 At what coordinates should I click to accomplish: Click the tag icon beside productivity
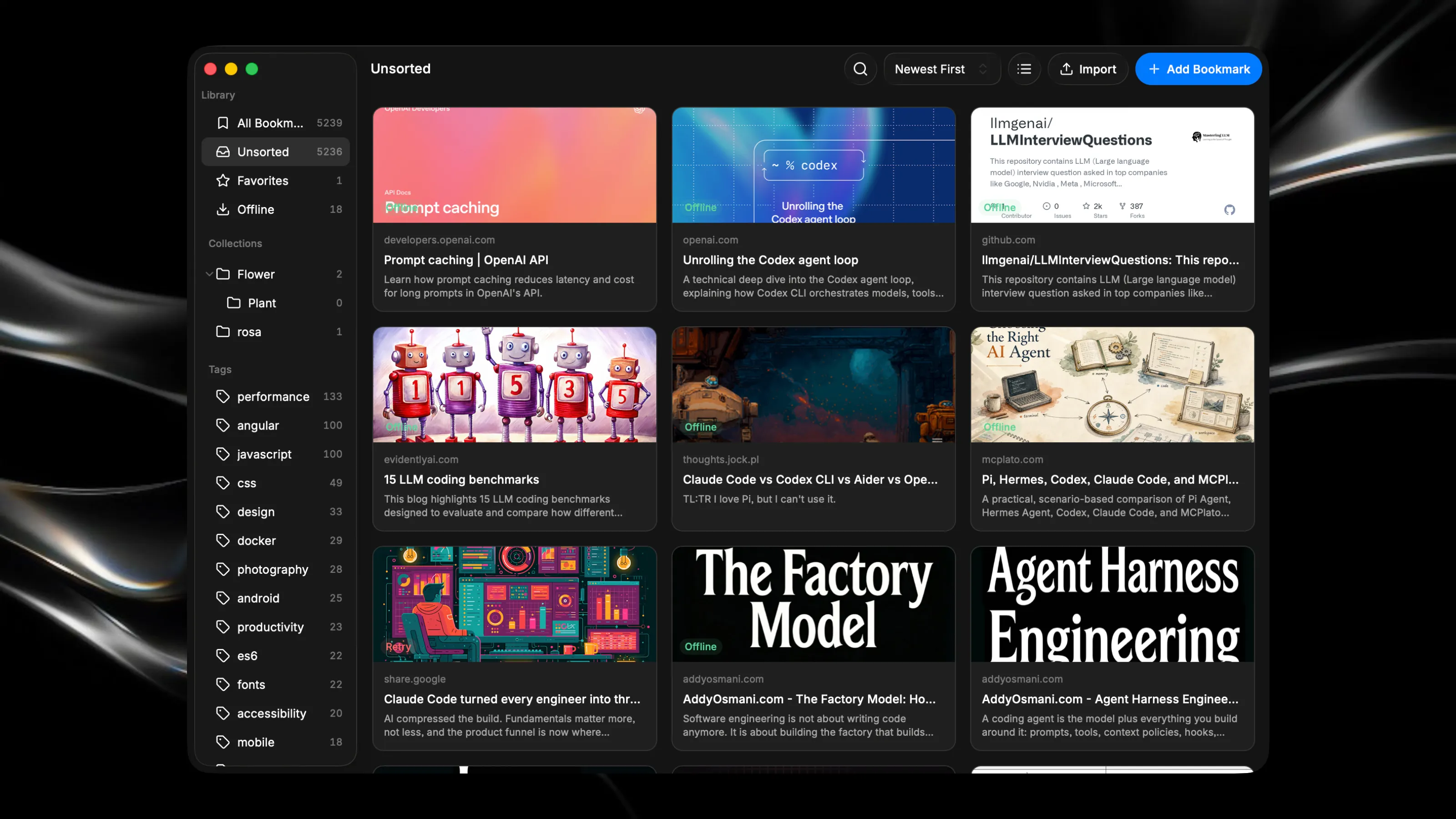click(x=222, y=627)
